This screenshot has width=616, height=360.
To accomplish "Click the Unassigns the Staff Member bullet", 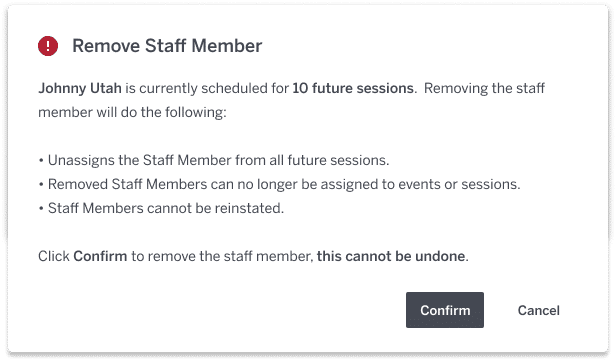I will [214, 160].
